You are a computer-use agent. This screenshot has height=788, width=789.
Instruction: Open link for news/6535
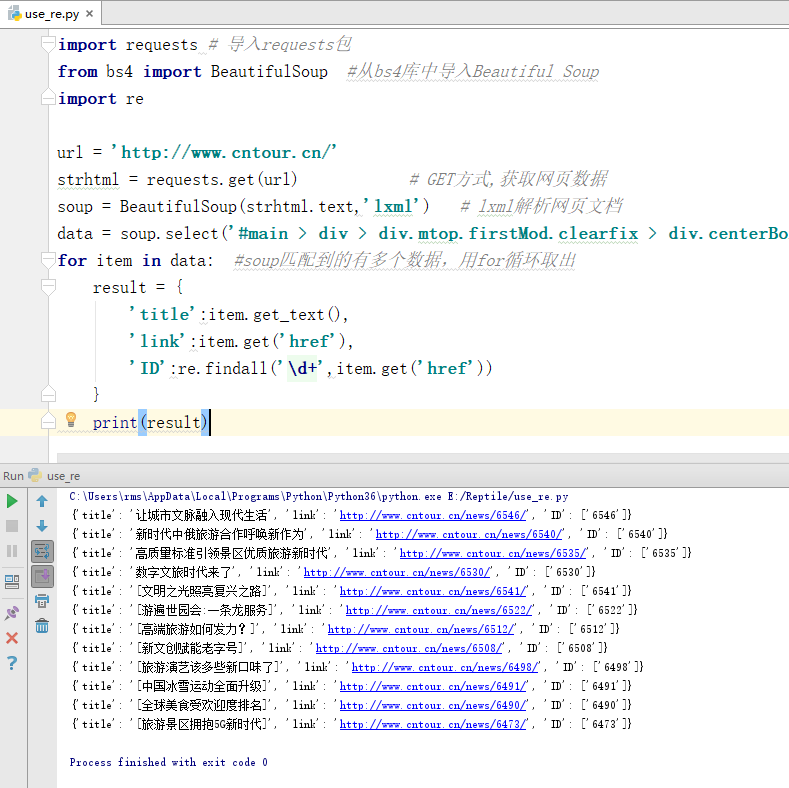click(x=493, y=553)
